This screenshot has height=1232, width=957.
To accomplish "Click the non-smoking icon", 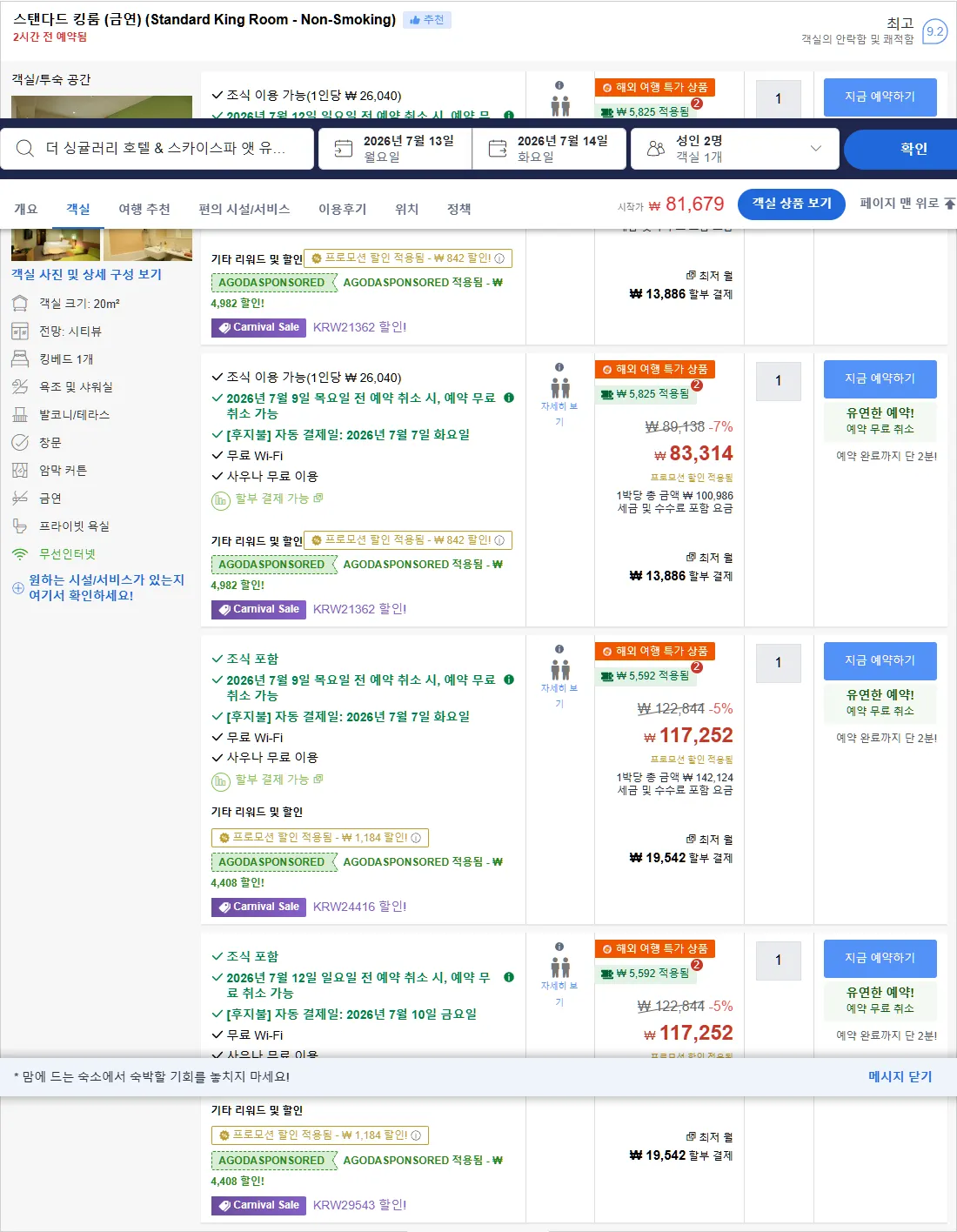I will (x=20, y=499).
